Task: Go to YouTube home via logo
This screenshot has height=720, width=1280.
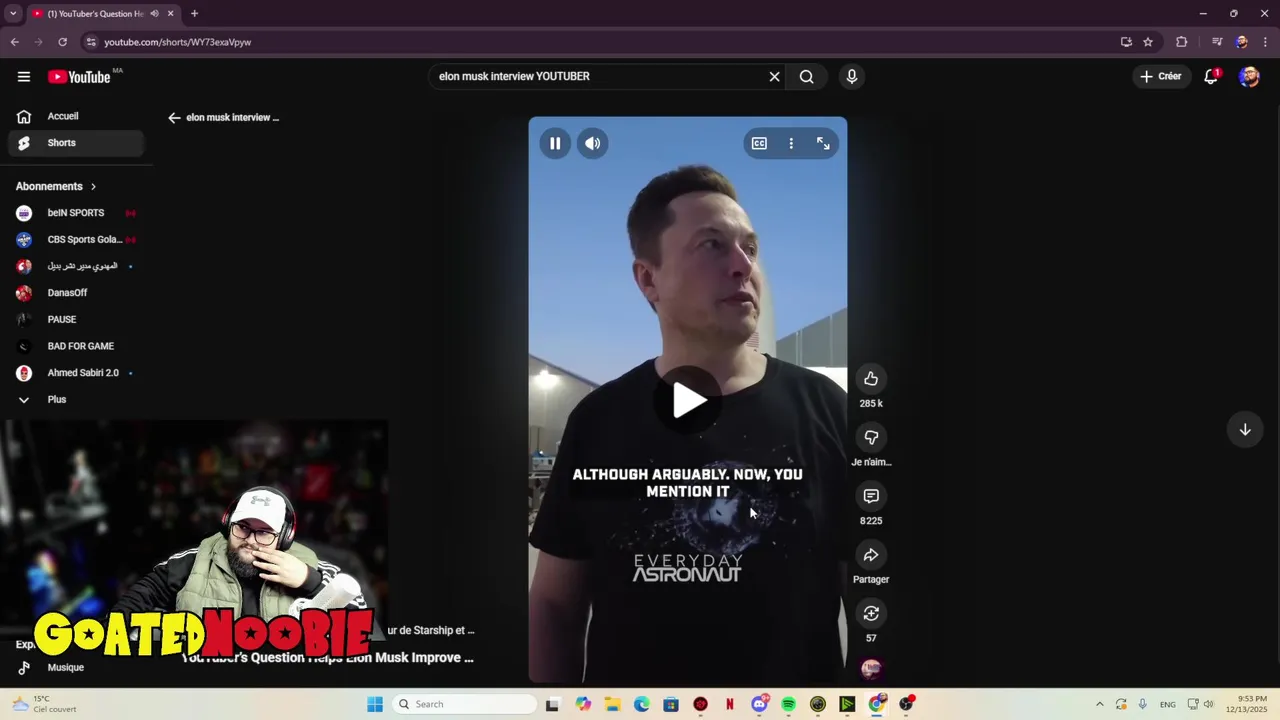Action: (79, 77)
